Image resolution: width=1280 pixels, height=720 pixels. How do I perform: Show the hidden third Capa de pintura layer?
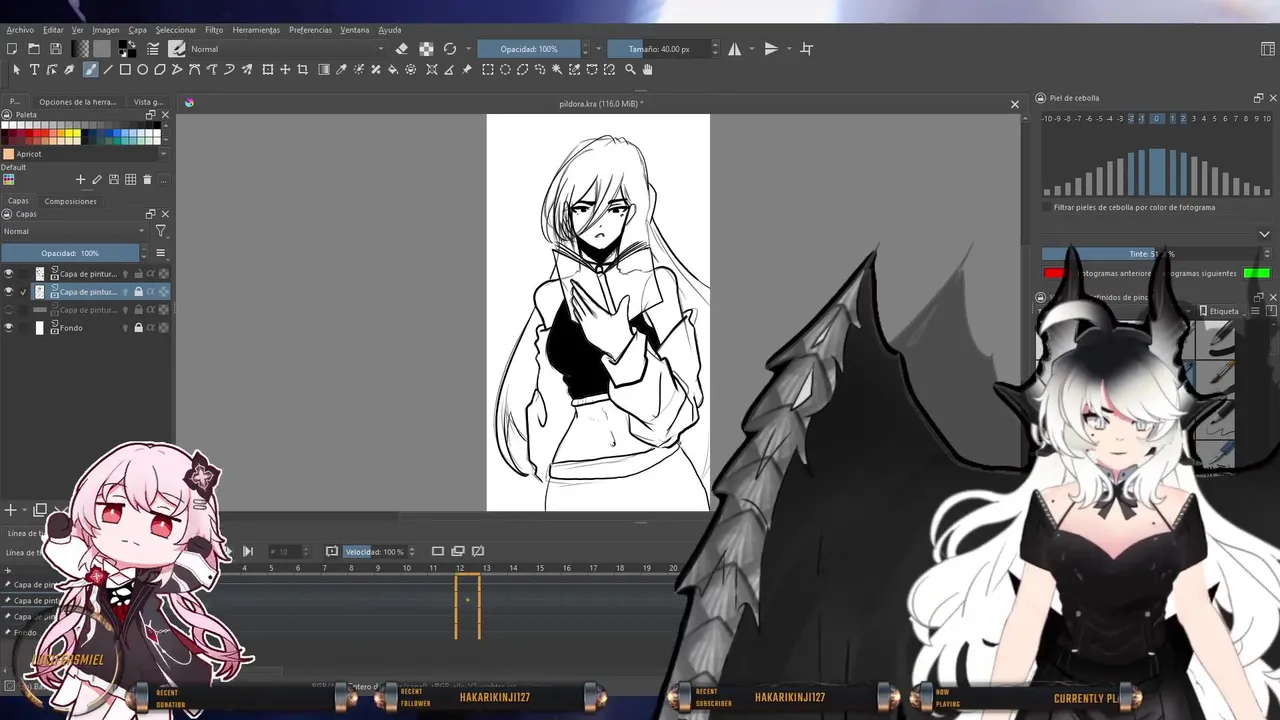pyautogui.click(x=9, y=310)
